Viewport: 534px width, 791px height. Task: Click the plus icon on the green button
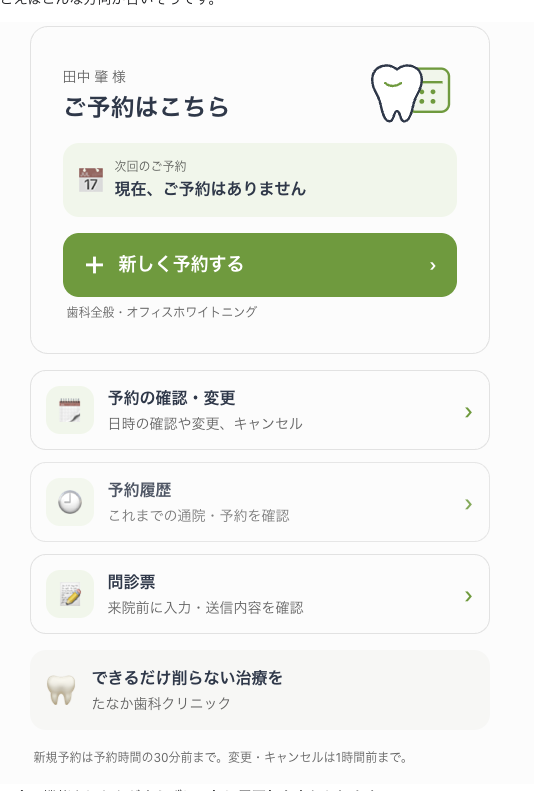(x=94, y=265)
